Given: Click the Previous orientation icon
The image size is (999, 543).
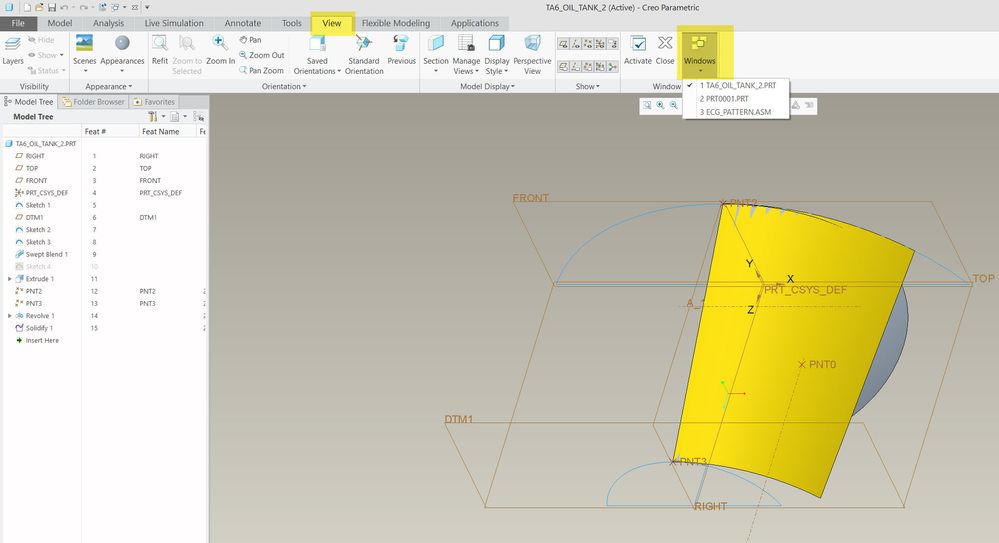Looking at the screenshot, I should (x=401, y=44).
